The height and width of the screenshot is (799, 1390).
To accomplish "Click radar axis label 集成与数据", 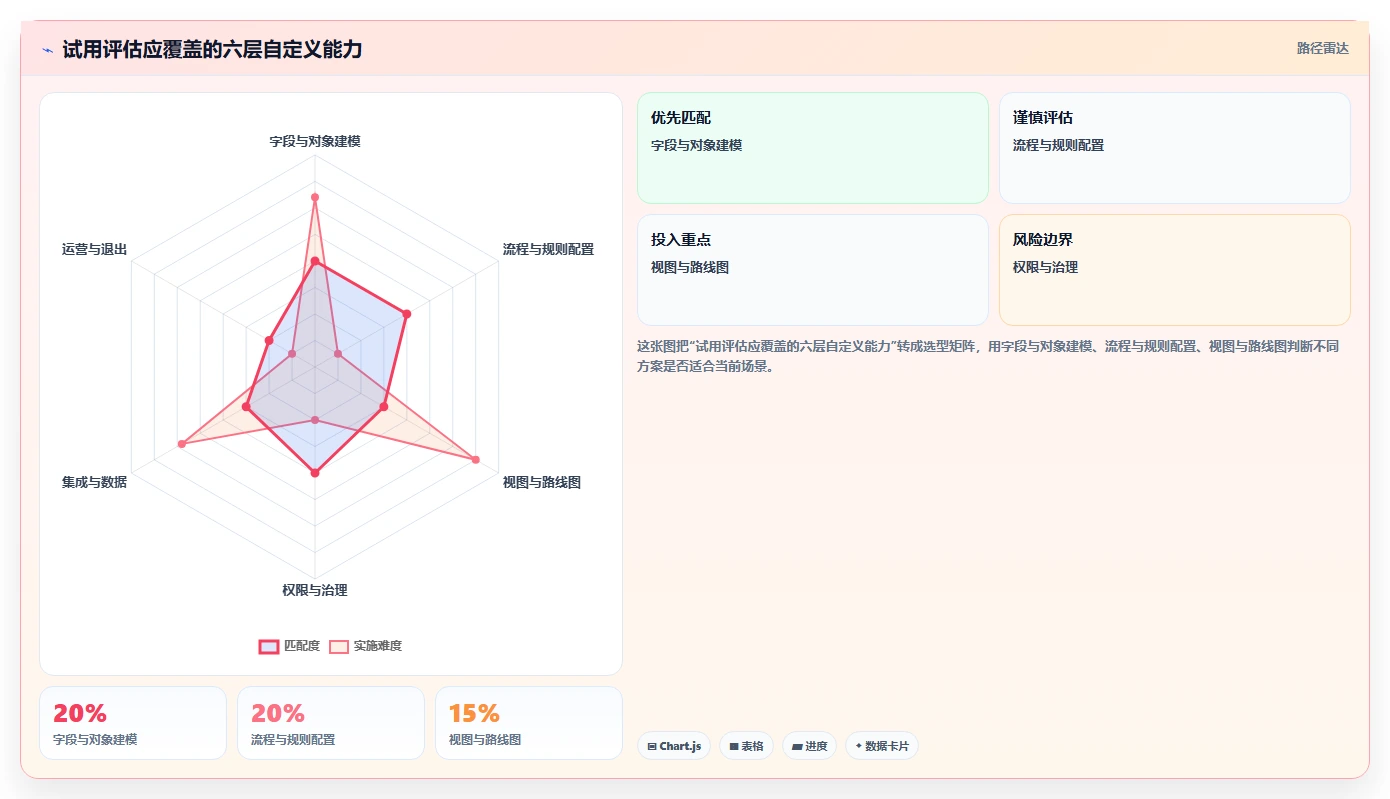I will 94,482.
